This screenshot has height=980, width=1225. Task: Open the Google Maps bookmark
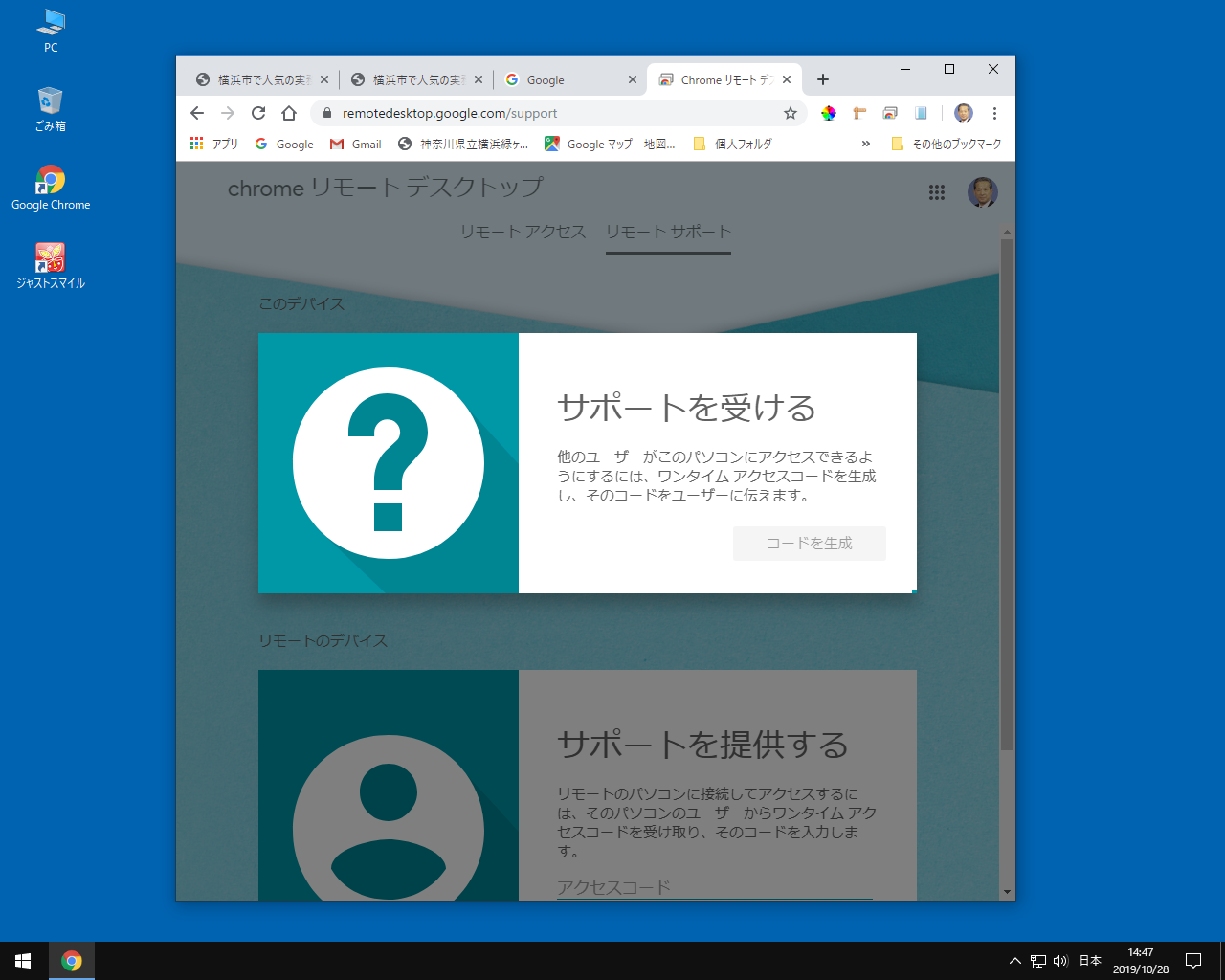click(610, 144)
